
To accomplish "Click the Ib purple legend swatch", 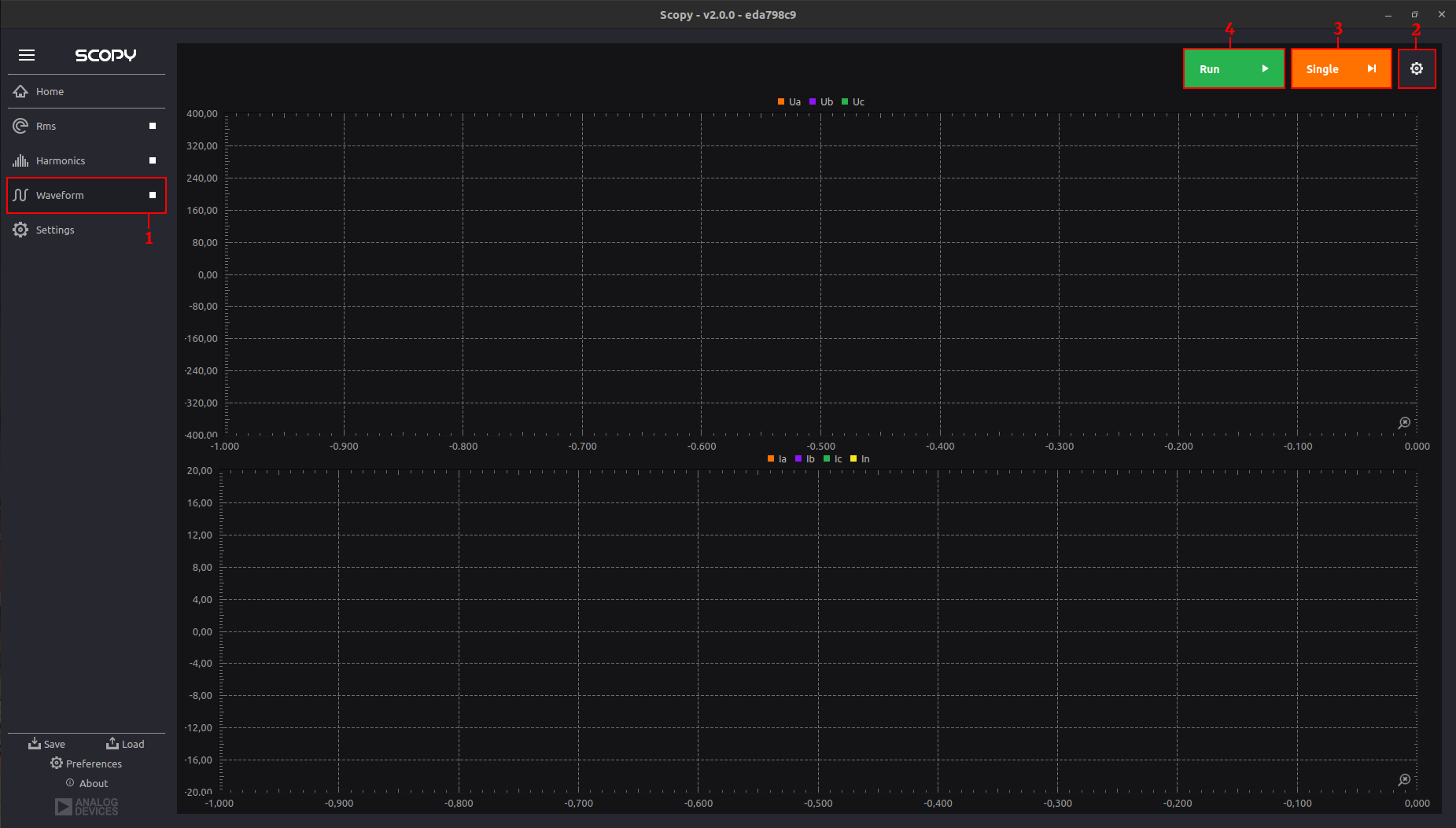I will pyautogui.click(x=798, y=458).
